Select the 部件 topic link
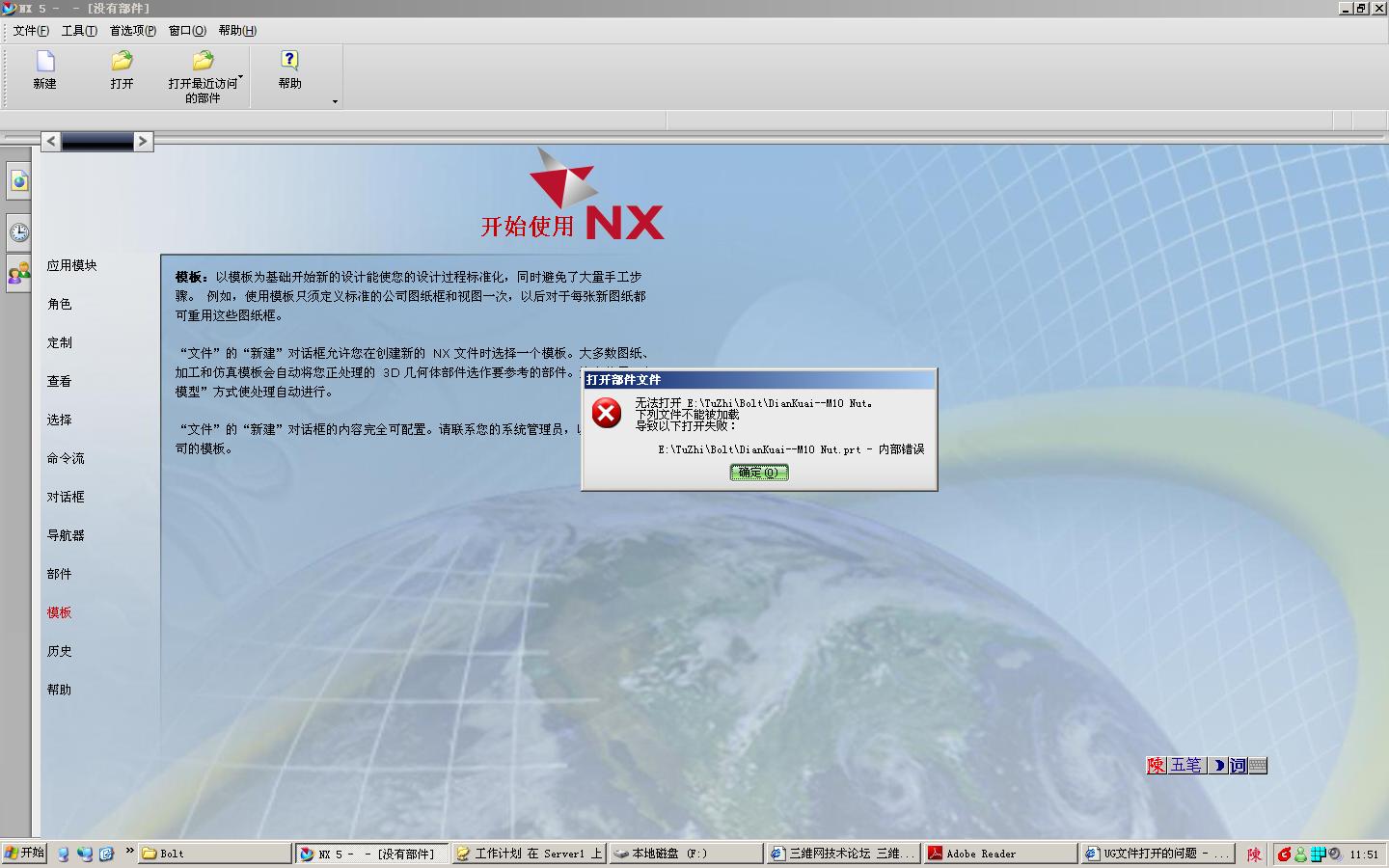1389x868 pixels. pos(60,574)
